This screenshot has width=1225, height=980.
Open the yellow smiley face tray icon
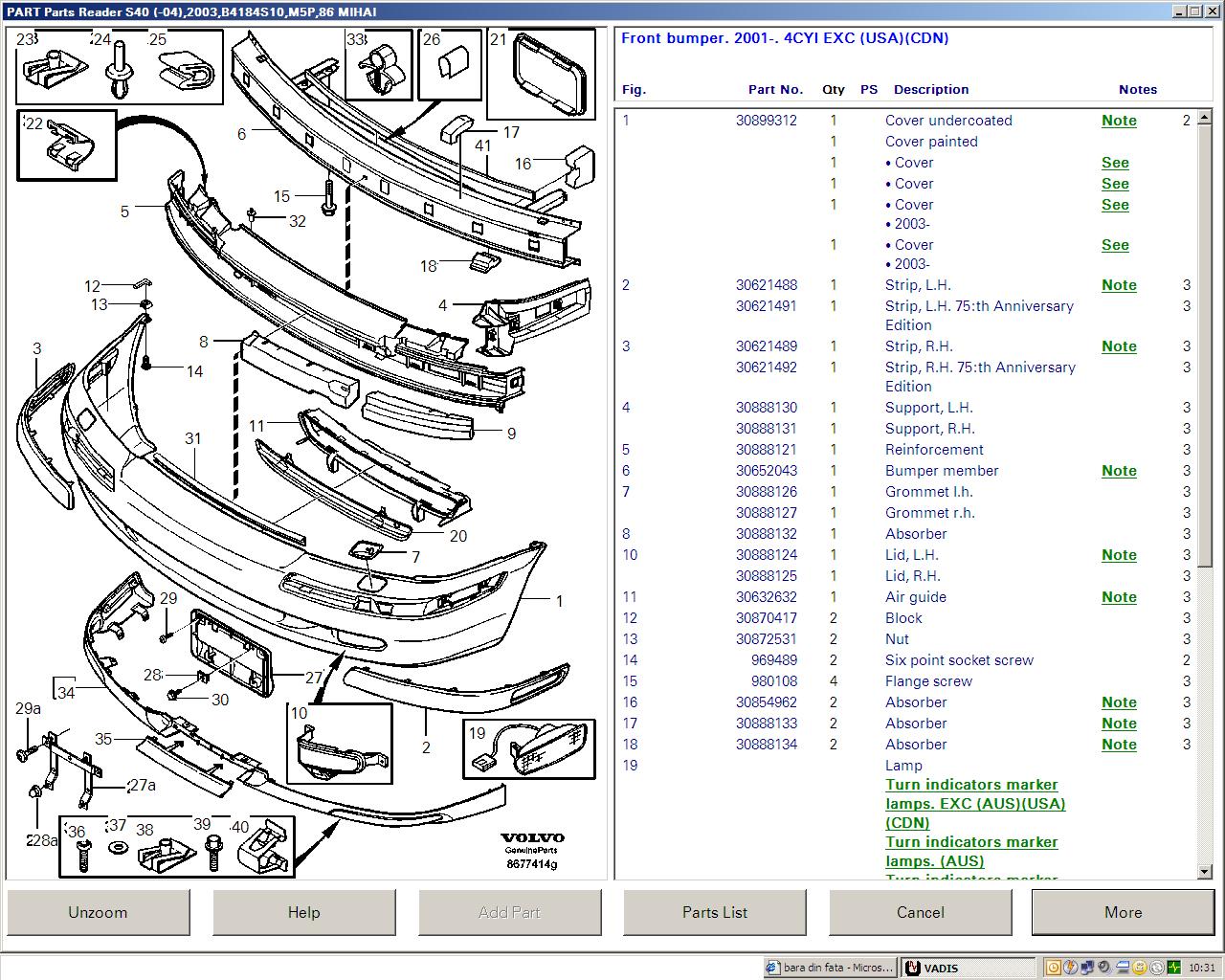tap(1140, 968)
